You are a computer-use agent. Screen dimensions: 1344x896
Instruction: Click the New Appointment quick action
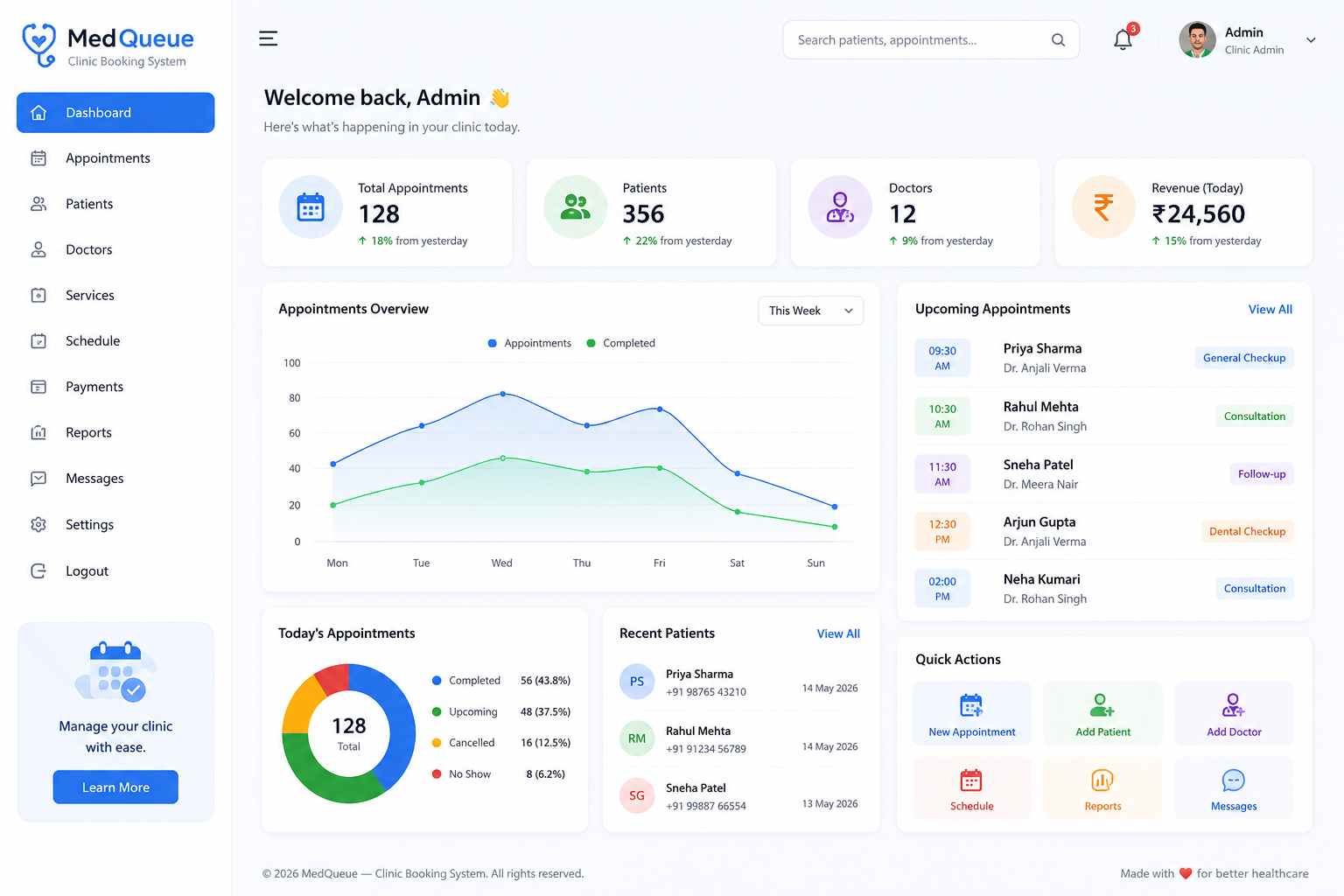(x=972, y=713)
